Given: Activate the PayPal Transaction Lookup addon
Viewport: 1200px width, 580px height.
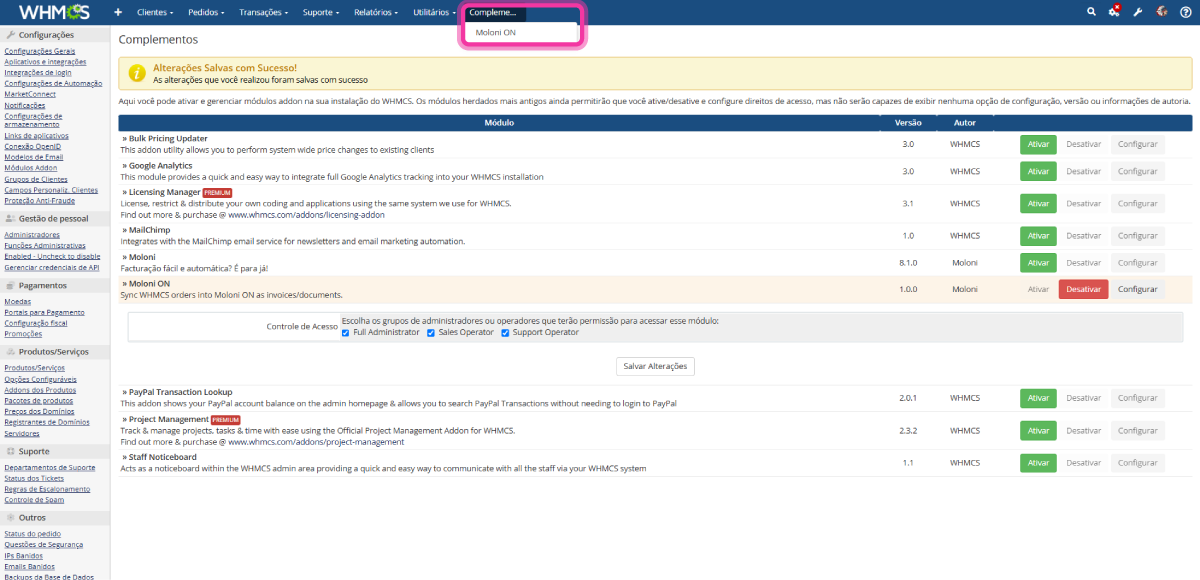Looking at the screenshot, I should (x=1038, y=398).
